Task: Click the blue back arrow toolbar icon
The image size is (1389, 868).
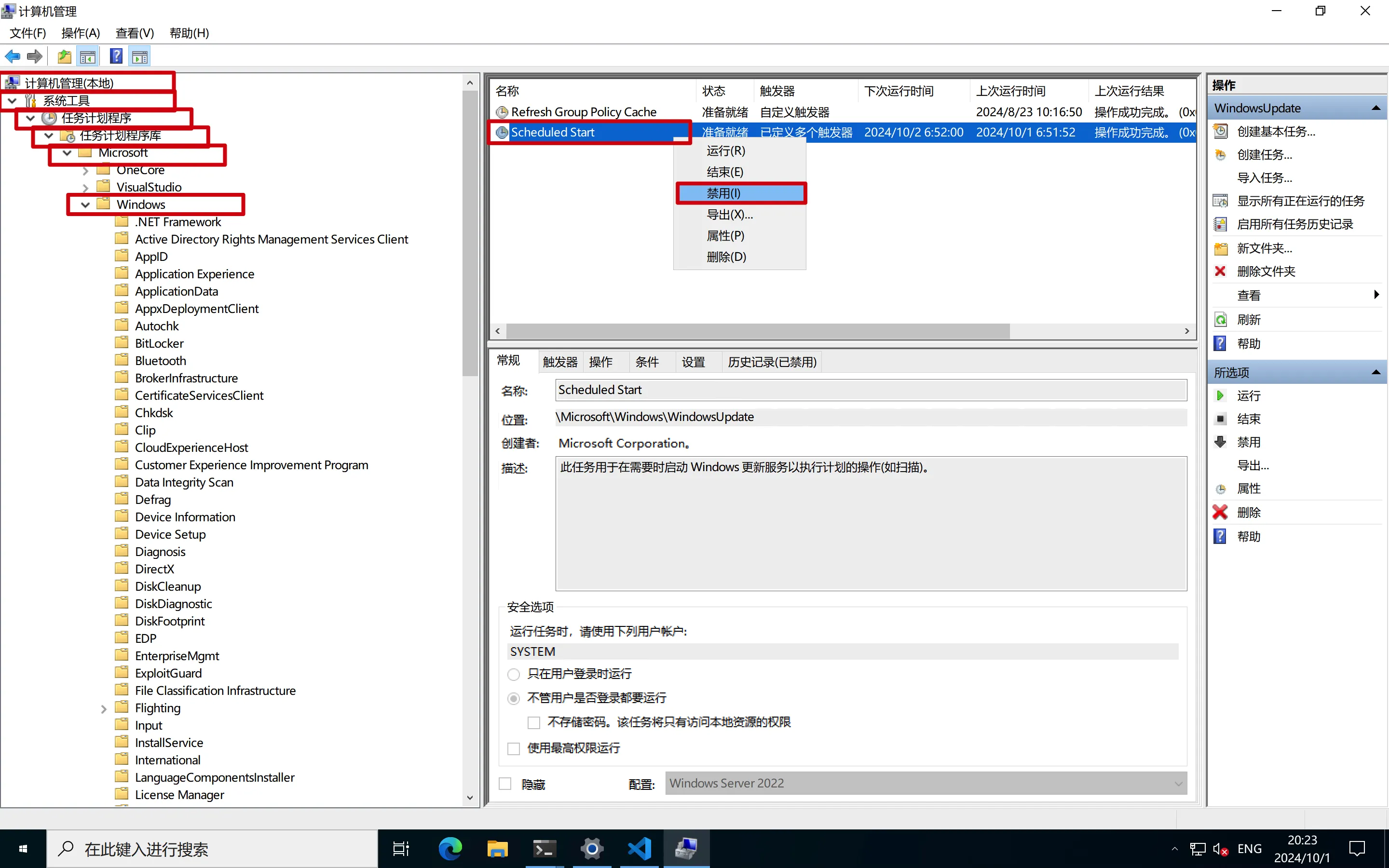Action: pos(12,56)
